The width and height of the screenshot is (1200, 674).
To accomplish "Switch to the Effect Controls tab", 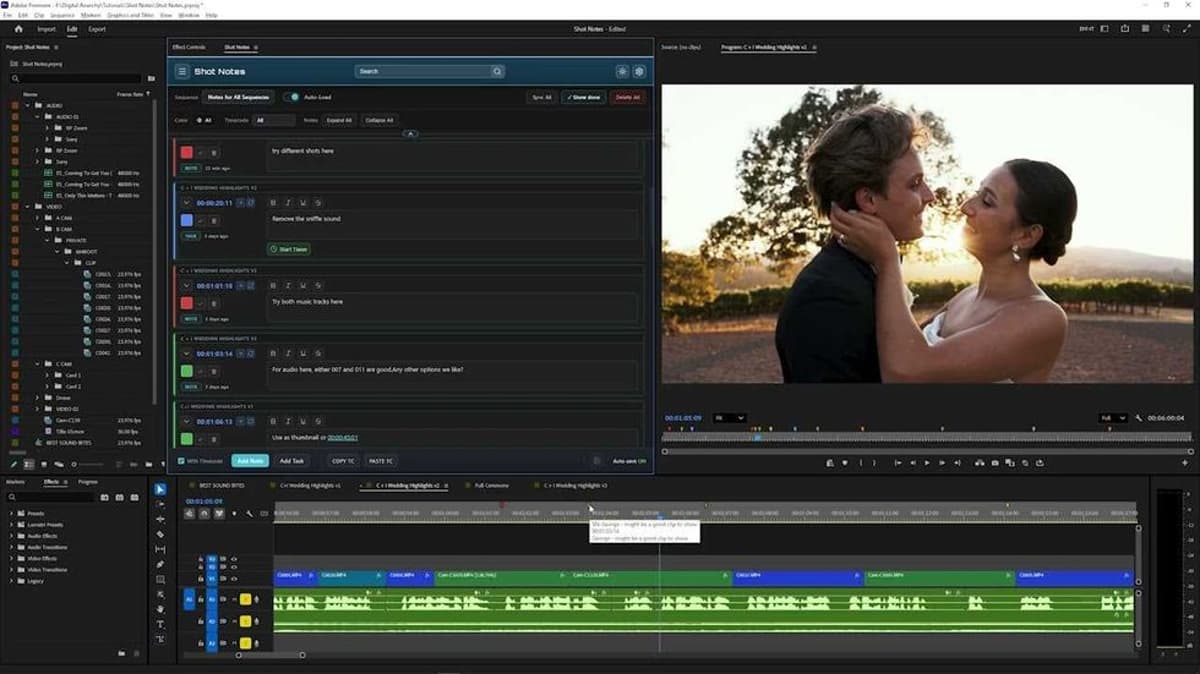I will [190, 46].
